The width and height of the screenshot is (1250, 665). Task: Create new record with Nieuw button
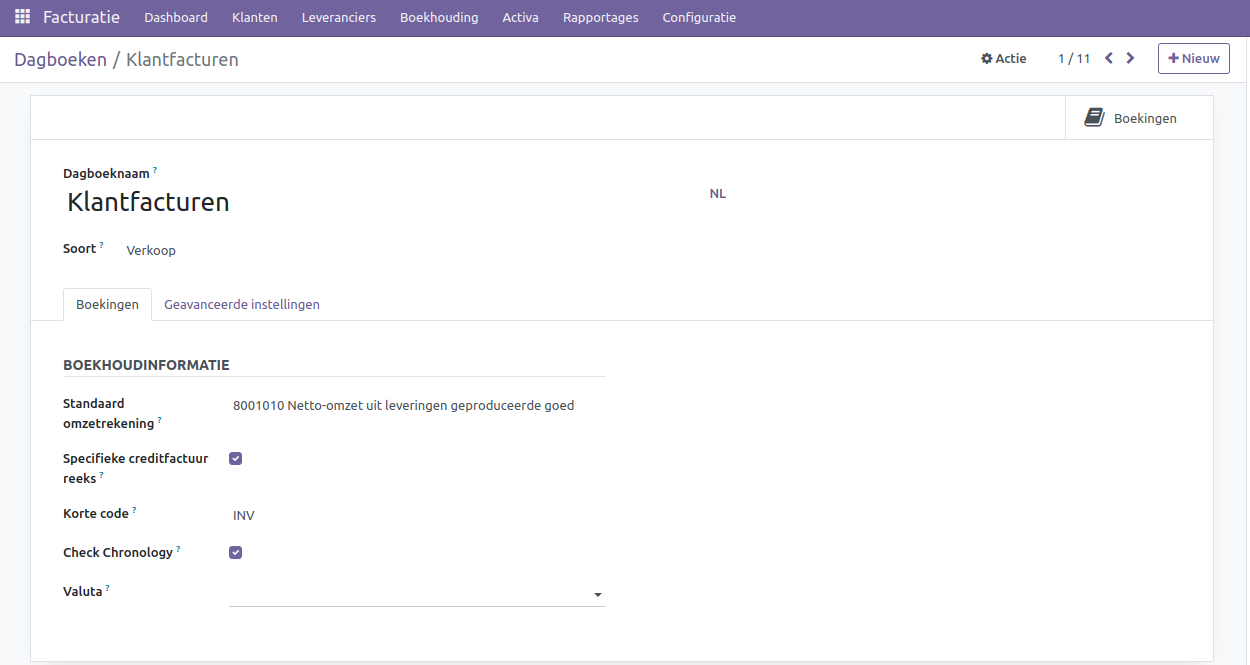[x=1193, y=59]
